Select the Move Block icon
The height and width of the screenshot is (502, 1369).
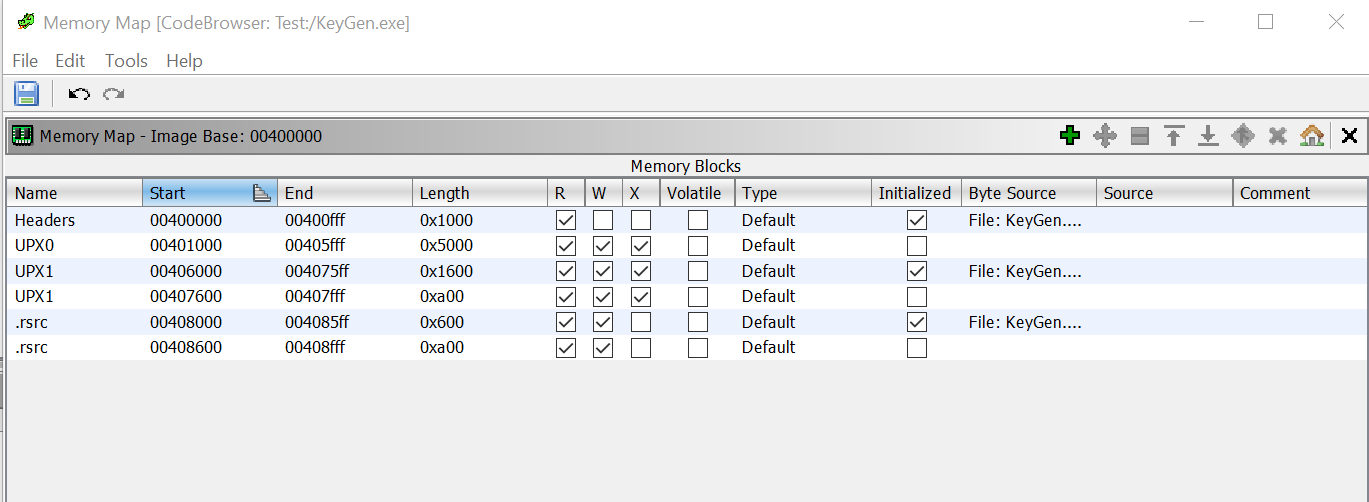pos(1105,136)
